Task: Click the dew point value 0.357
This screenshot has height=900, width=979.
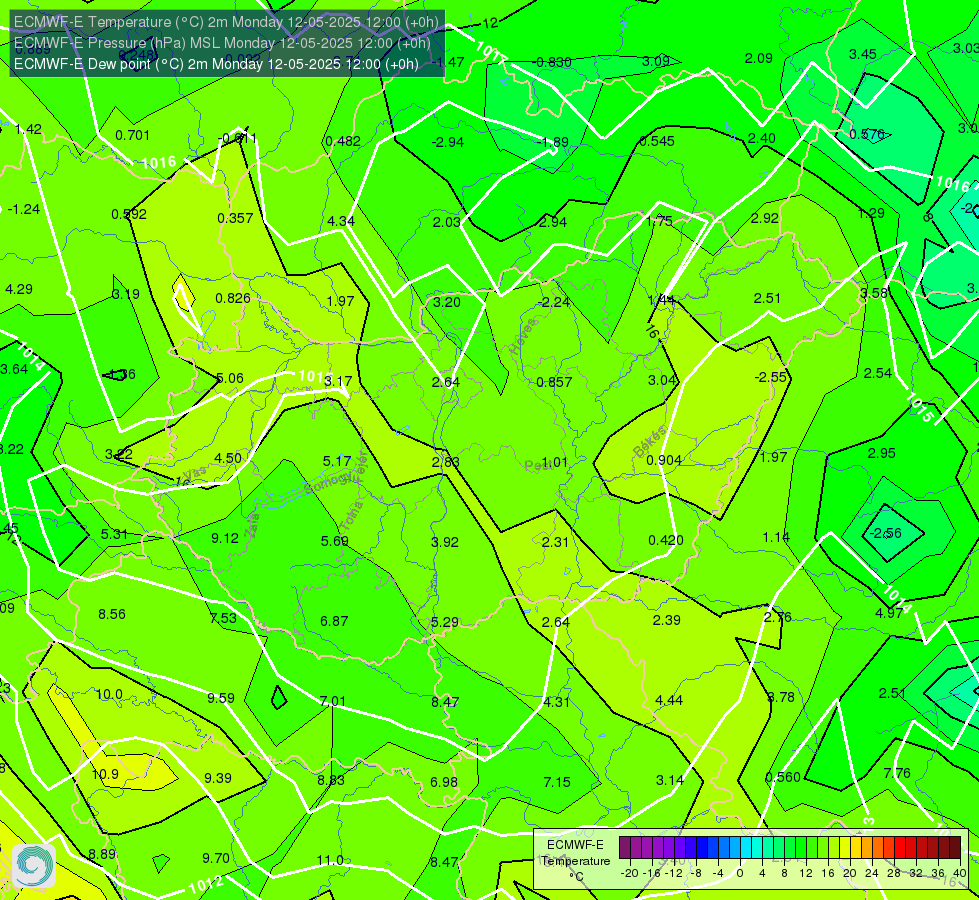Action: (x=235, y=218)
